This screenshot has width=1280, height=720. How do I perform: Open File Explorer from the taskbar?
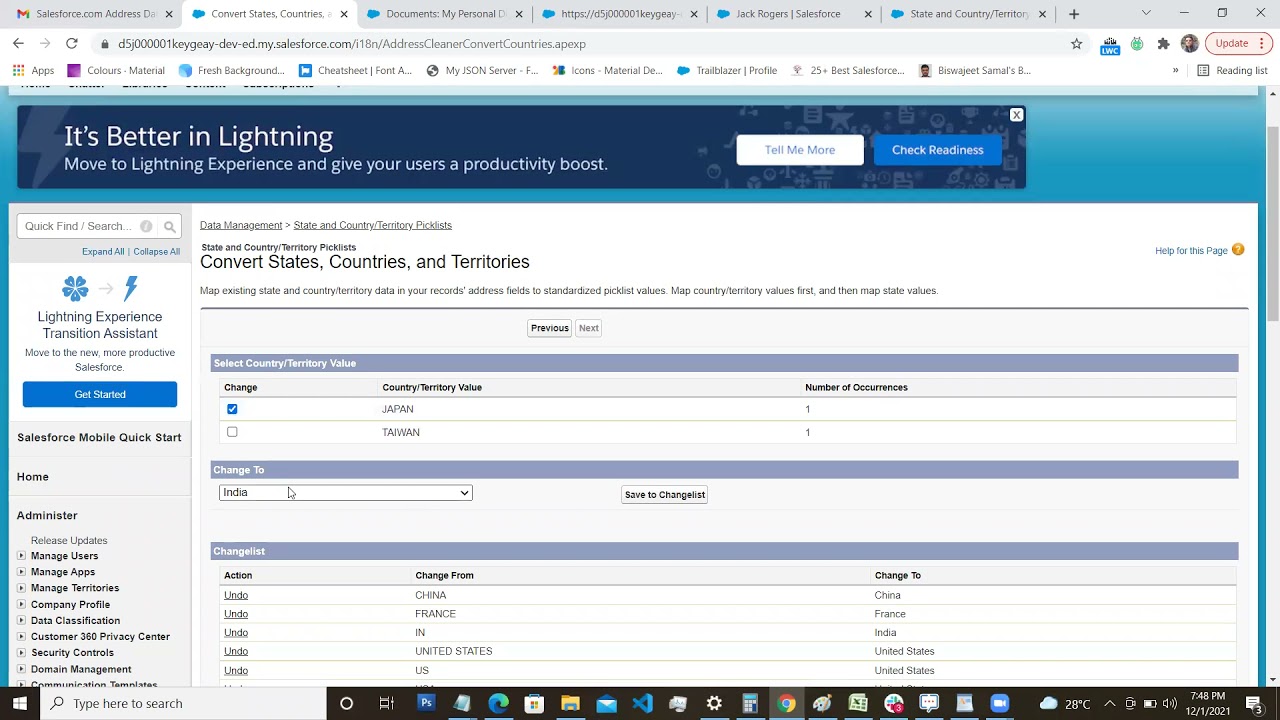[570, 703]
